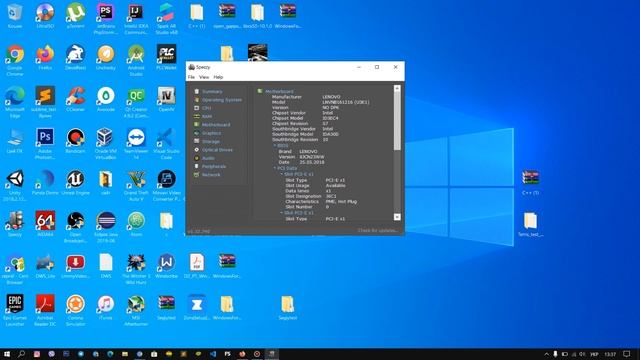640x360 pixels.
Task: Select the Atom desktop shortcut
Action: point(136,224)
